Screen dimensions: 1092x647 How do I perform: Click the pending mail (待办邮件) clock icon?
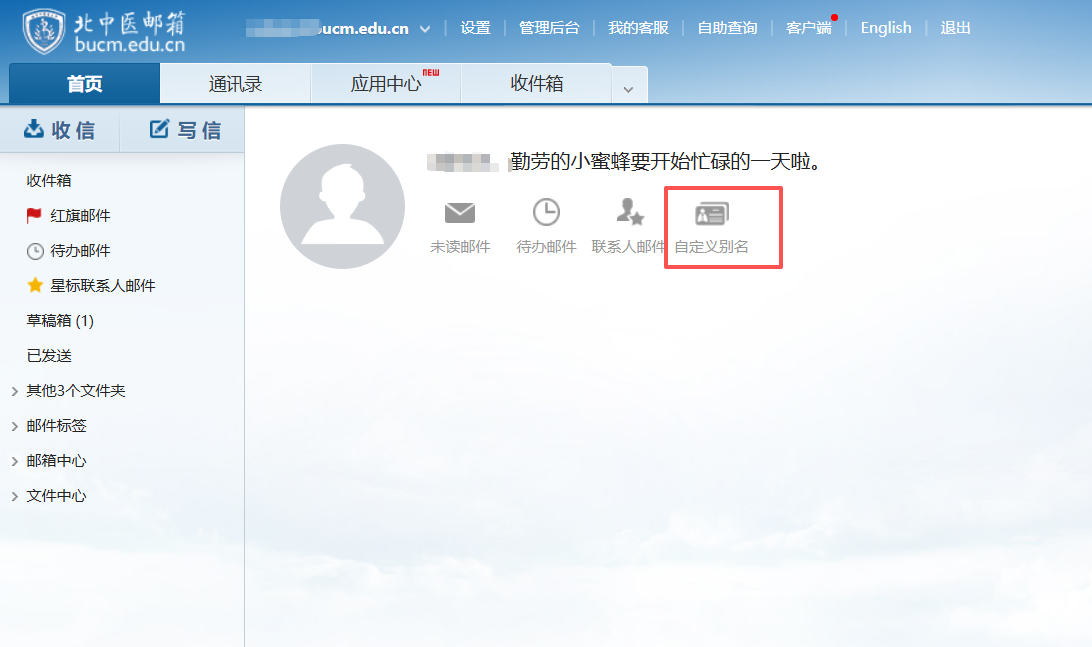point(546,213)
